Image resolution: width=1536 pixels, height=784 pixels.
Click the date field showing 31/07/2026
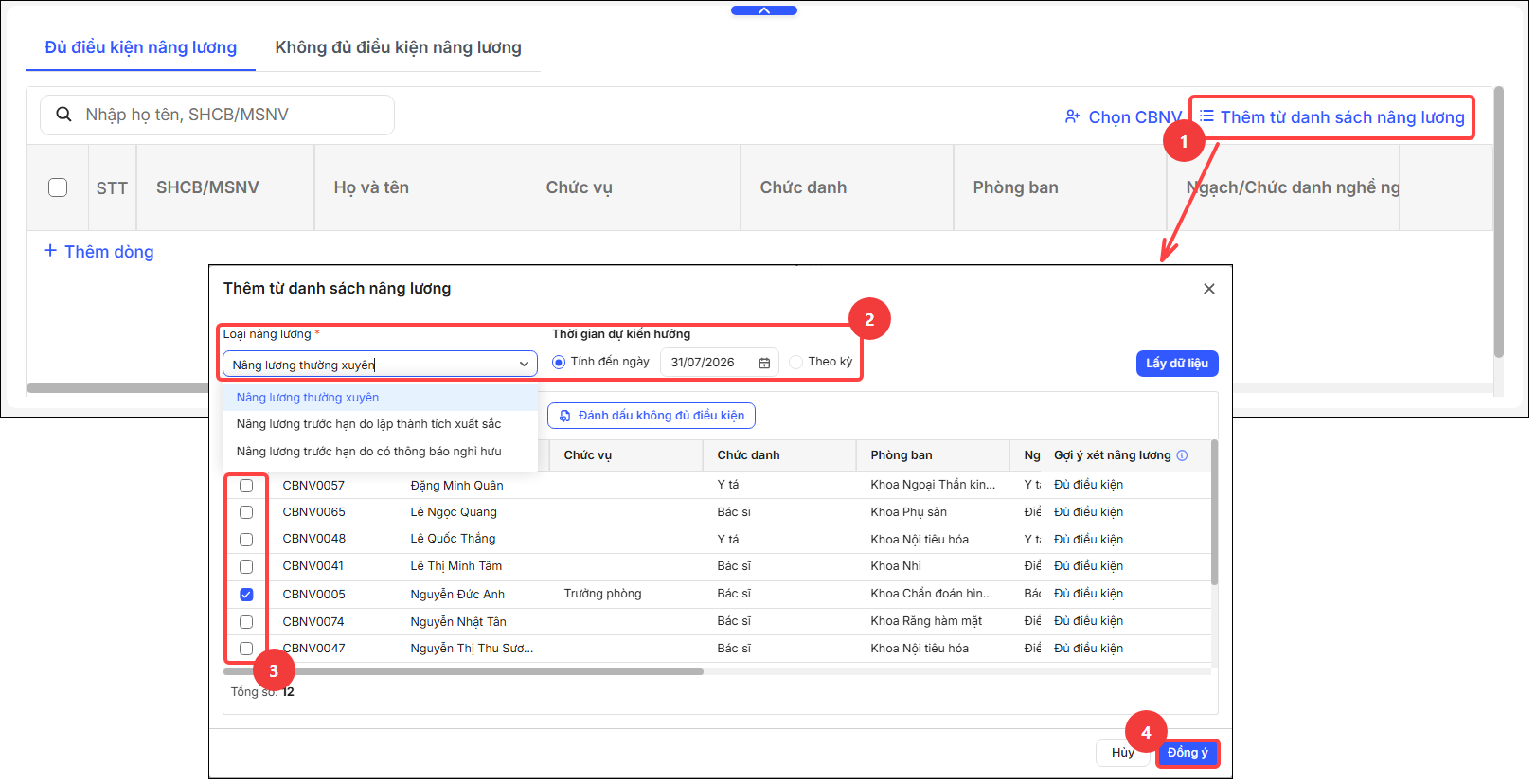720,363
